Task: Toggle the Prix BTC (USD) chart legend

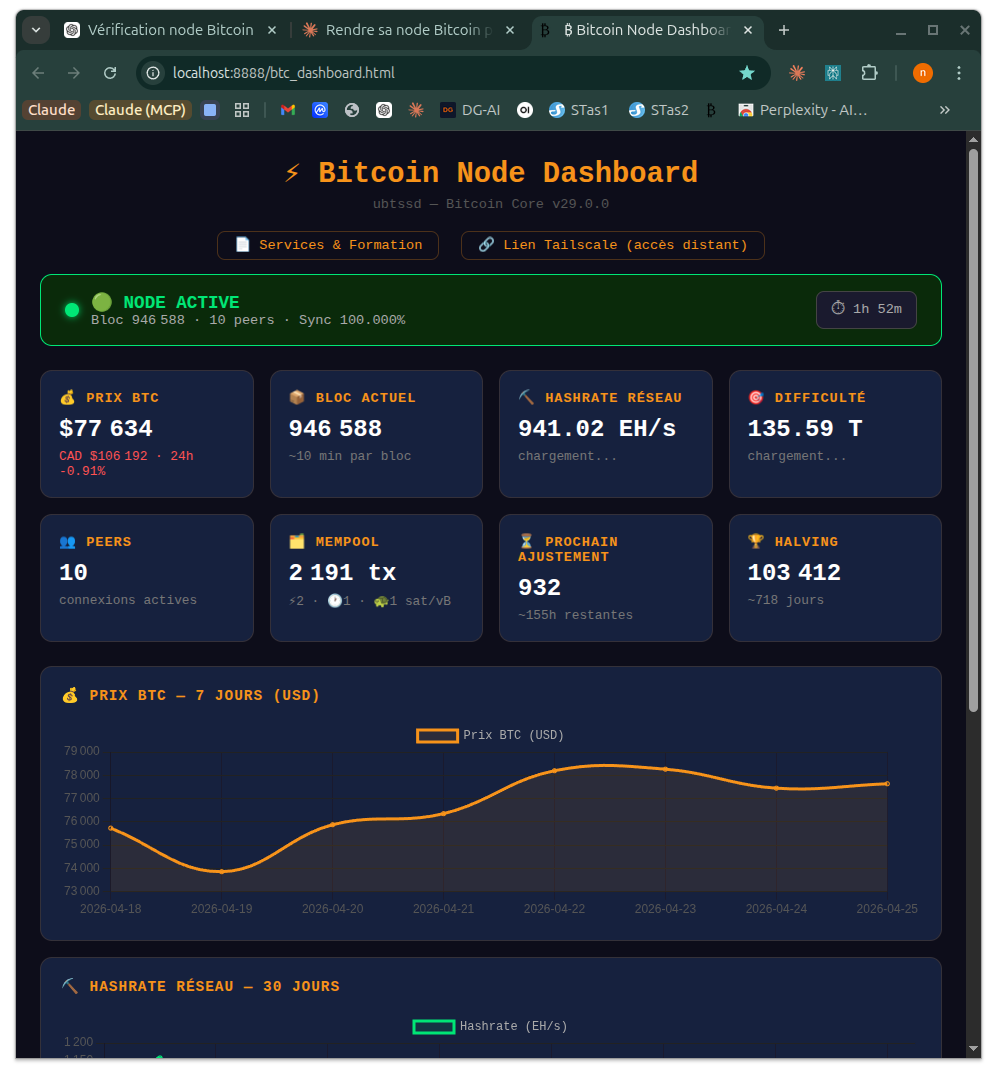Action: pyautogui.click(x=491, y=735)
